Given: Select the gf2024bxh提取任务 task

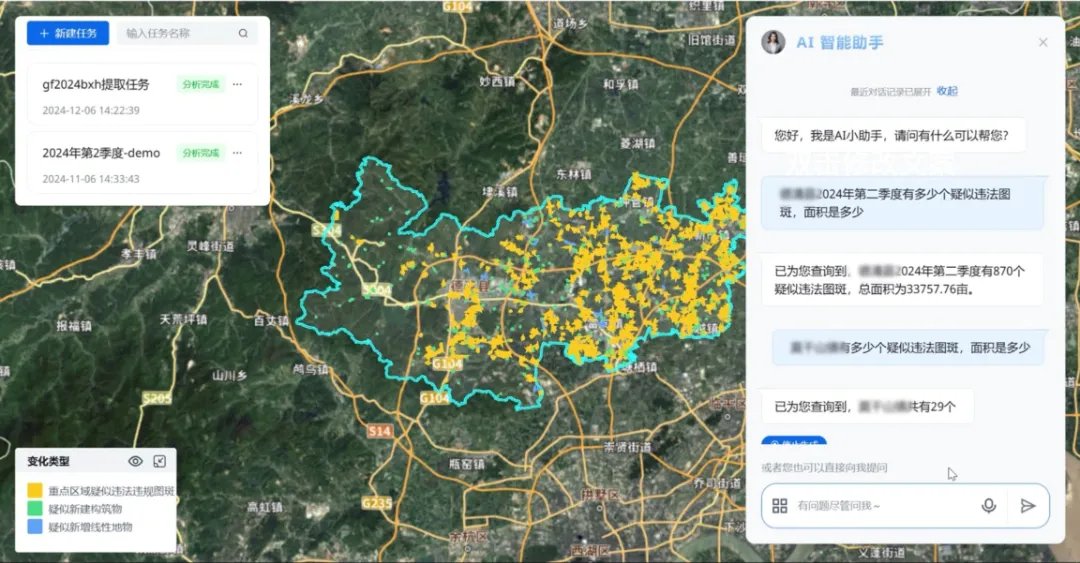Looking at the screenshot, I should pos(96,85).
